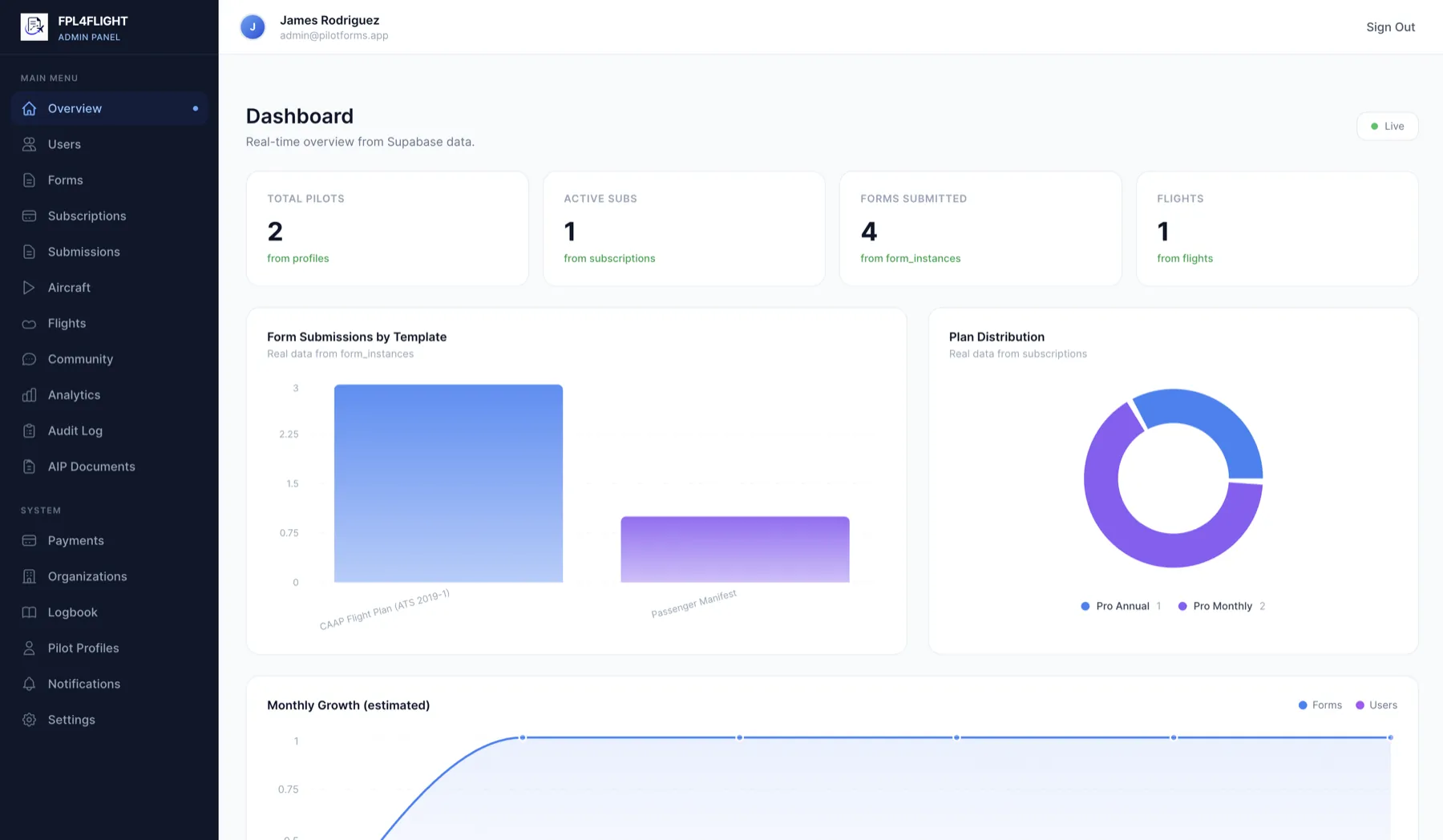Image resolution: width=1443 pixels, height=840 pixels.
Task: Toggle the Users legend in Monthly Growth
Action: click(x=1376, y=705)
